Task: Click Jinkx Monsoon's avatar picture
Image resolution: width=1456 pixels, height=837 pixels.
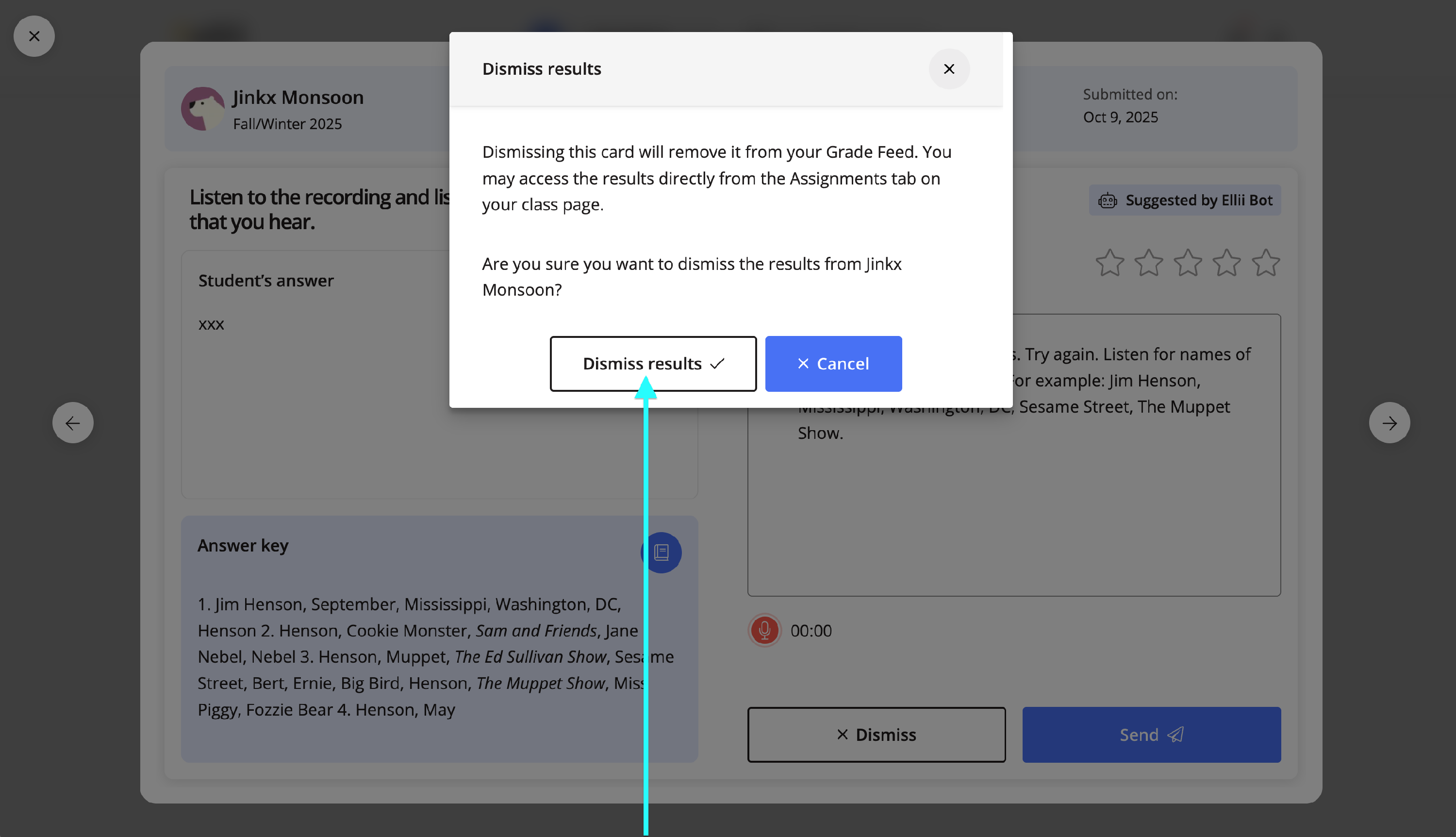Action: coord(202,109)
